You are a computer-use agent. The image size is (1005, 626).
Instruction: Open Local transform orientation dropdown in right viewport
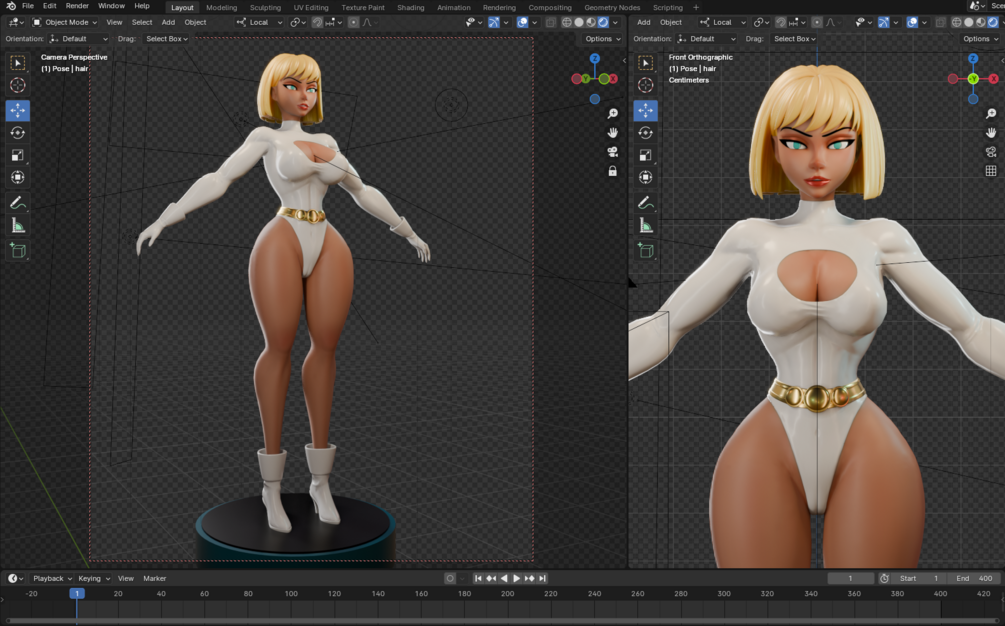[722, 22]
